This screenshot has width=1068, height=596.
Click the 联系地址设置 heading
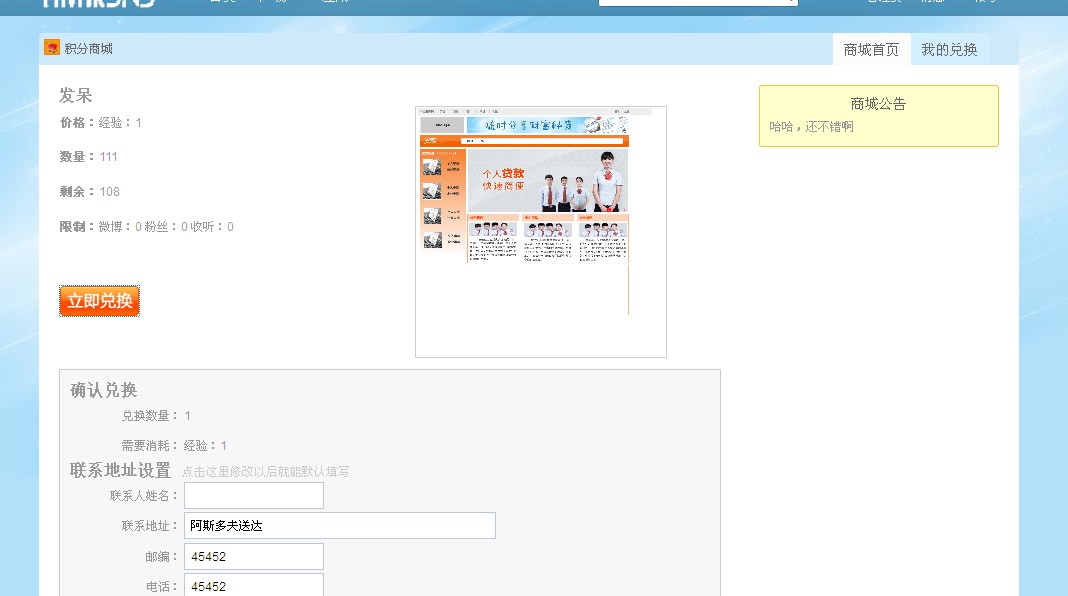[x=121, y=470]
